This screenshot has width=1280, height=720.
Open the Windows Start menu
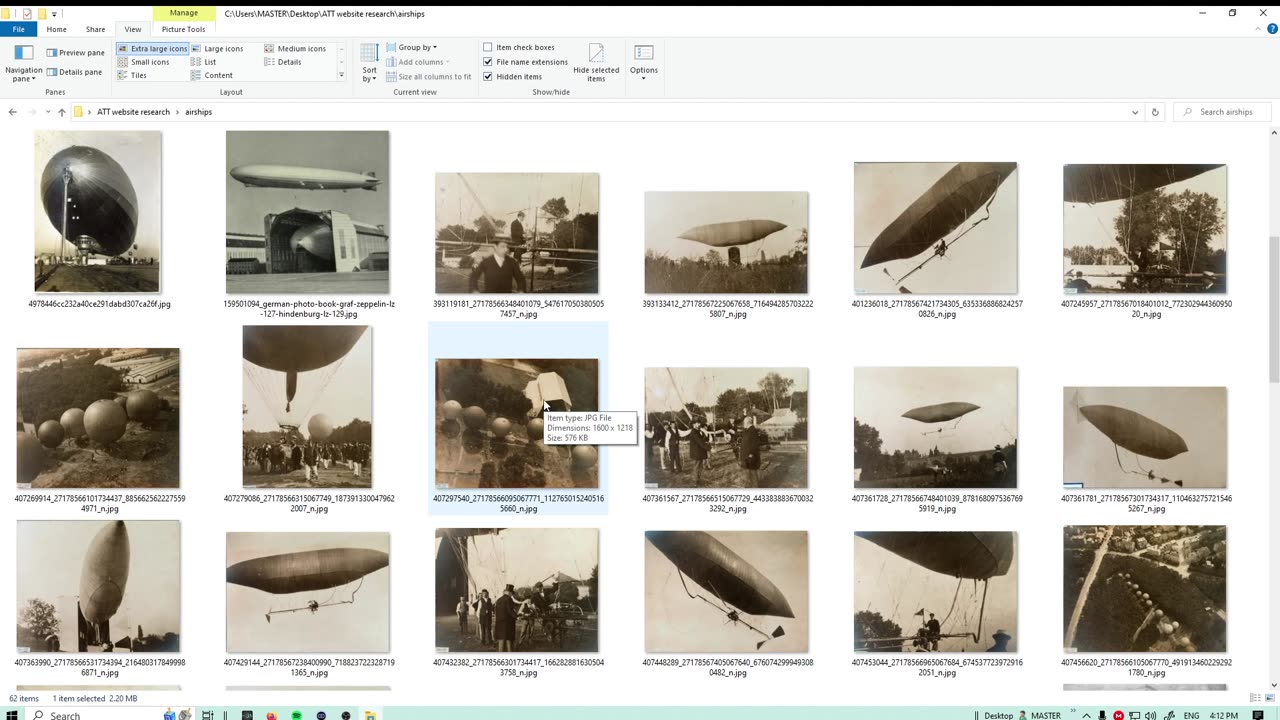12,714
